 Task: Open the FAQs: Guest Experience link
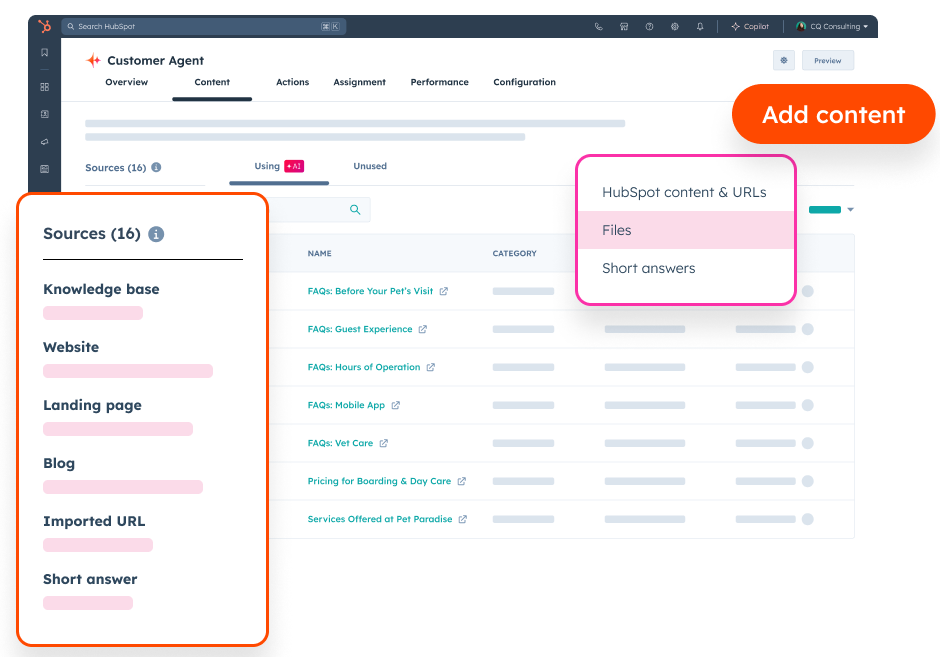click(x=360, y=329)
